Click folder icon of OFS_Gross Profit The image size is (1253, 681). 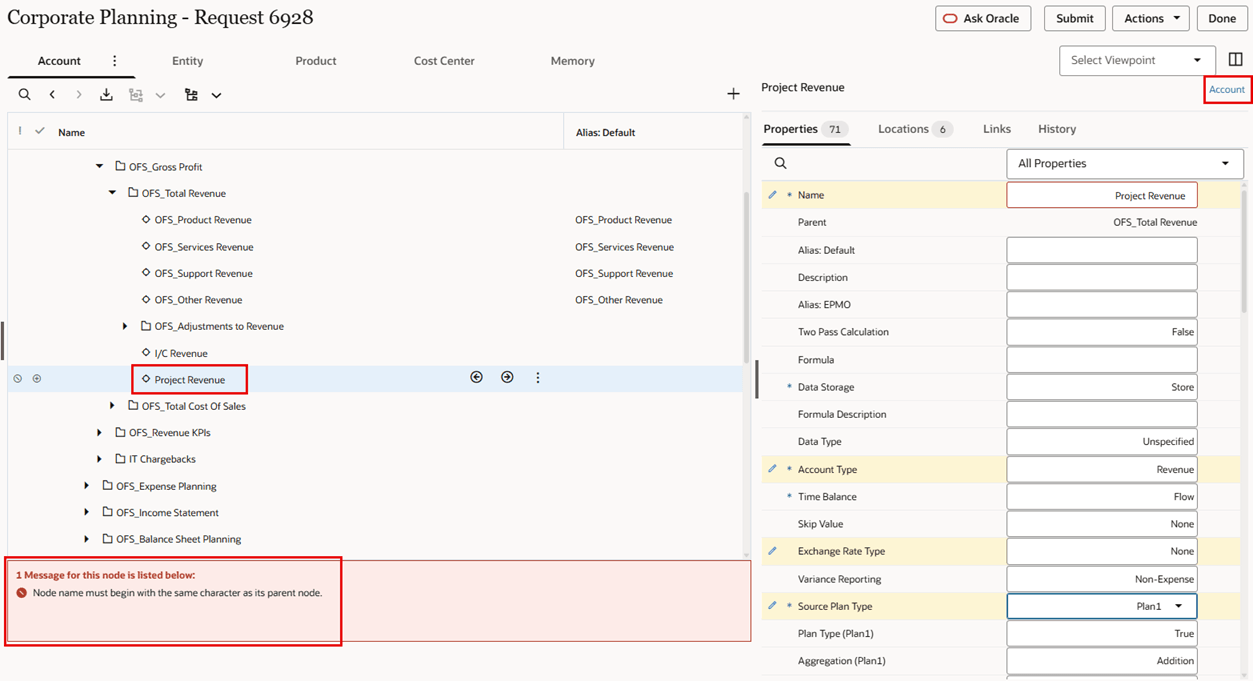120,167
